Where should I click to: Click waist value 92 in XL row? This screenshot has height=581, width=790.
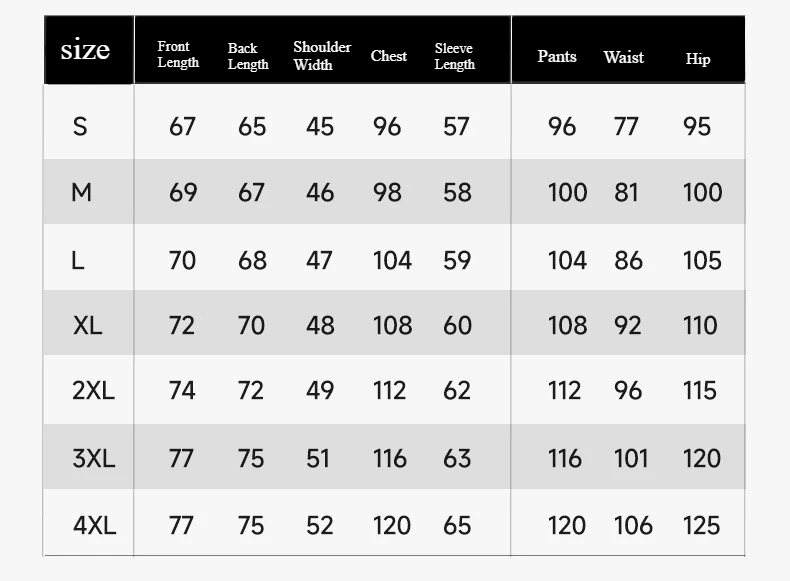tap(628, 326)
